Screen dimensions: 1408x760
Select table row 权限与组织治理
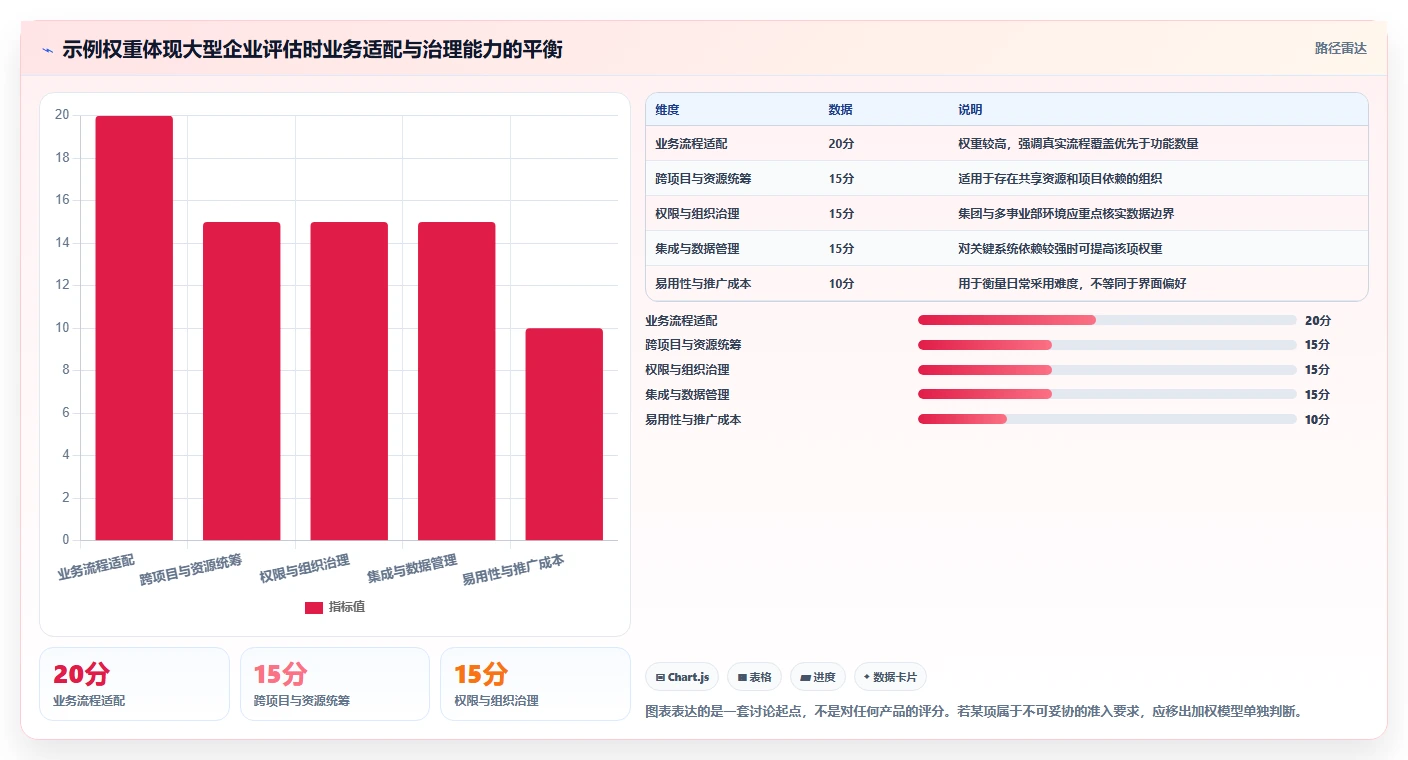point(1007,213)
